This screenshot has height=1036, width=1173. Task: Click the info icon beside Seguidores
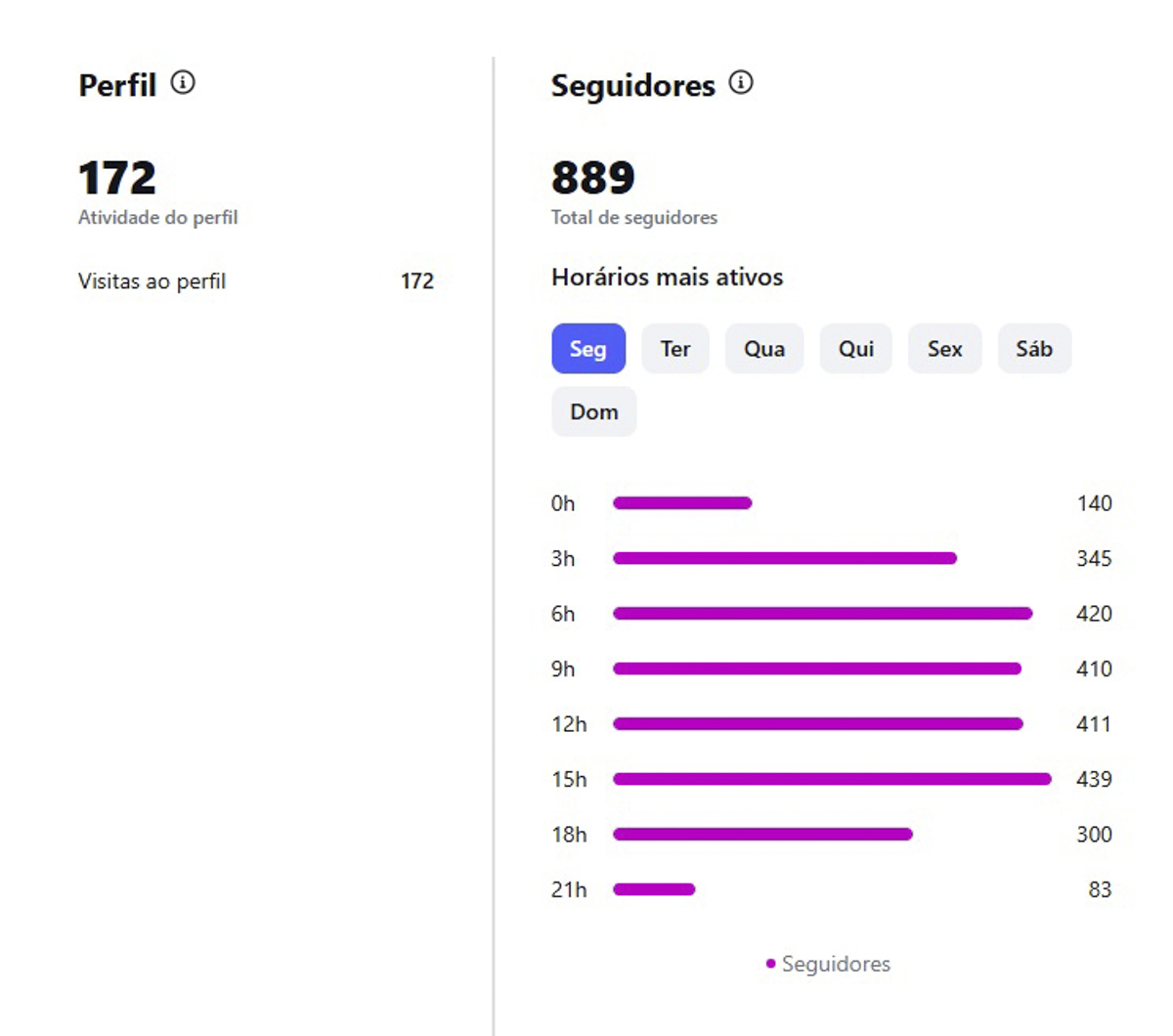(742, 83)
